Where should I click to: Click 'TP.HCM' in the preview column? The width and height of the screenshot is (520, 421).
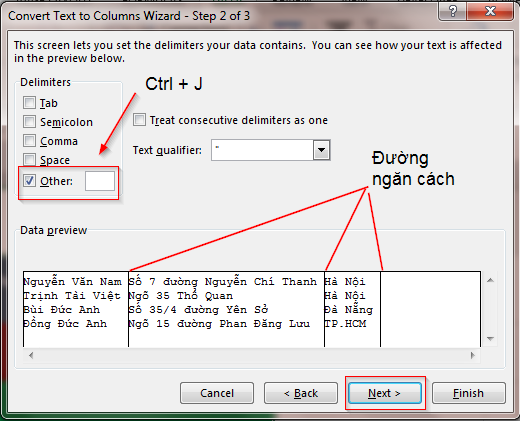(x=345, y=324)
